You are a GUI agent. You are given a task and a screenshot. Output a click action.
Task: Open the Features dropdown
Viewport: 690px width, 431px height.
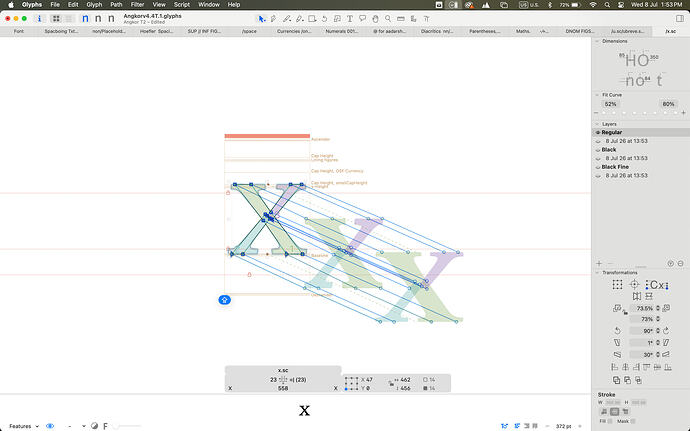[x=24, y=426]
